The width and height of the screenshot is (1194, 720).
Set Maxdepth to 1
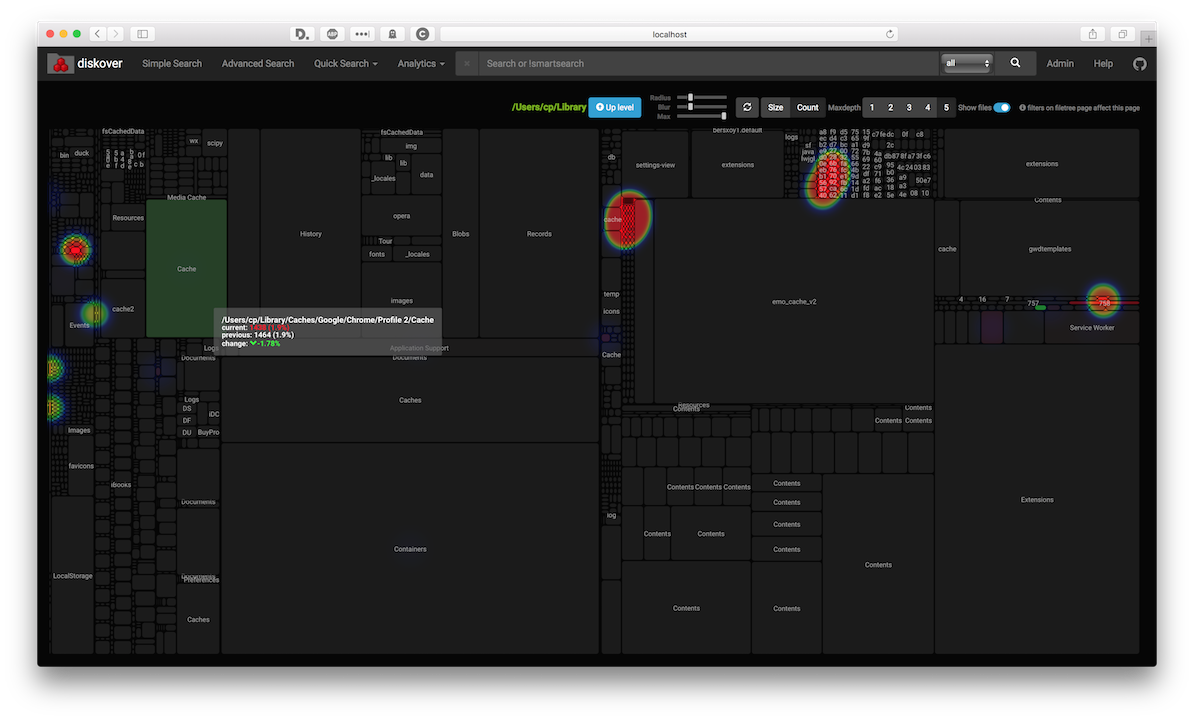tap(872, 107)
